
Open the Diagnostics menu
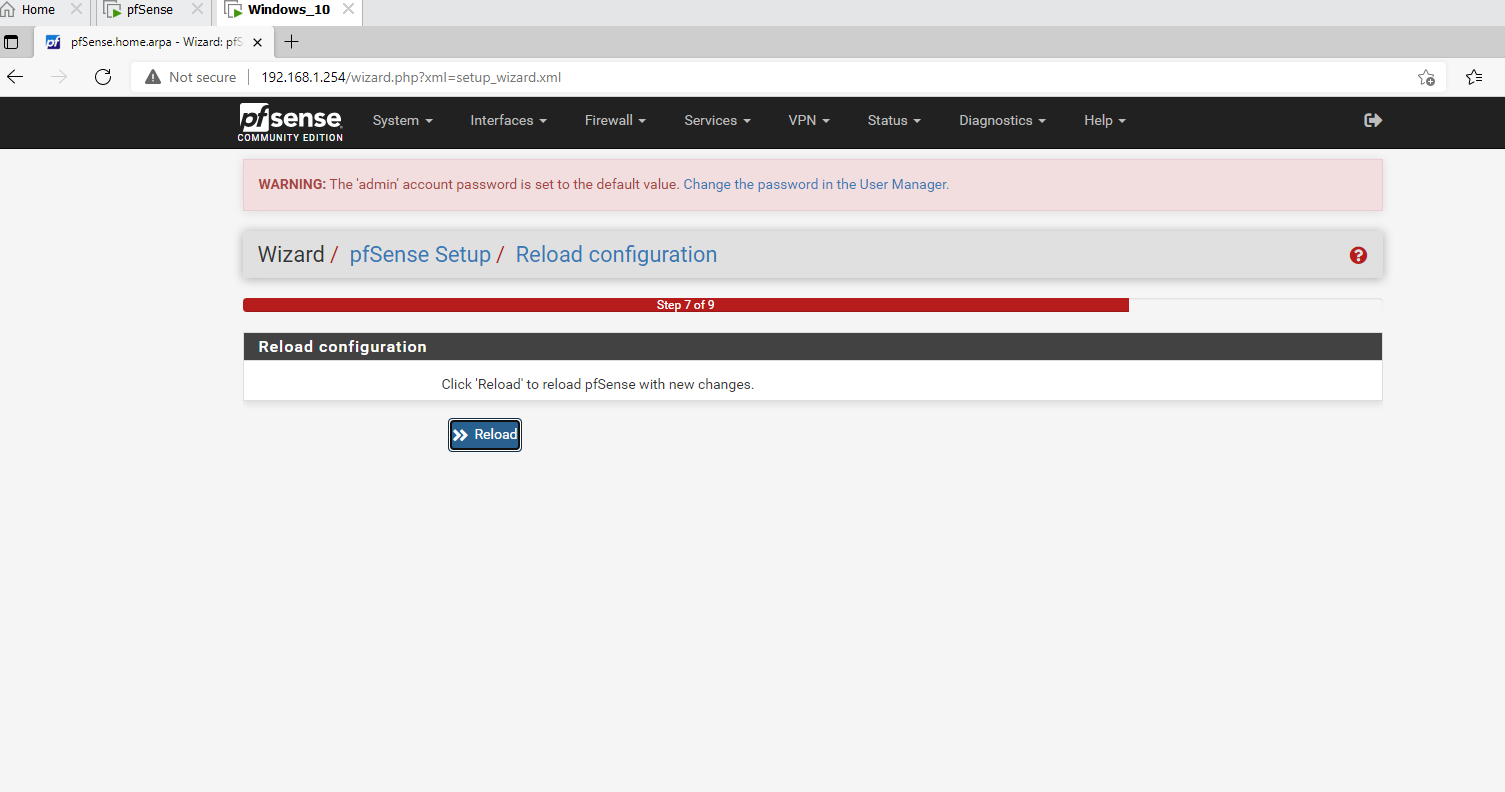click(x=1002, y=120)
